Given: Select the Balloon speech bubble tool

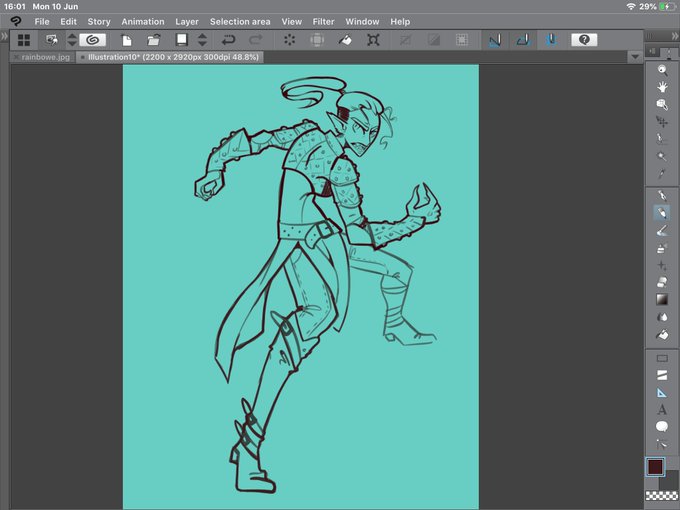Looking at the screenshot, I should coord(662,427).
